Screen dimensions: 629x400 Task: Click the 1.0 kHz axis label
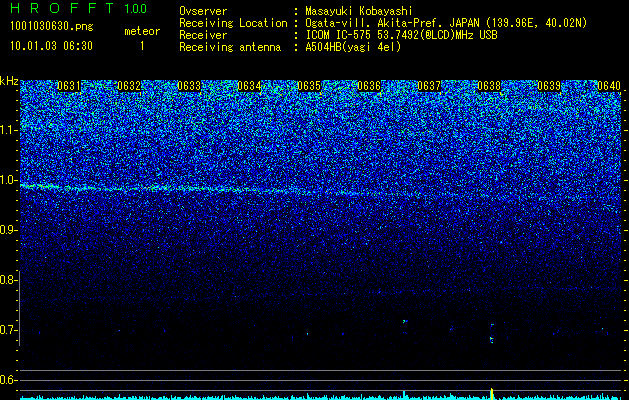coord(9,180)
